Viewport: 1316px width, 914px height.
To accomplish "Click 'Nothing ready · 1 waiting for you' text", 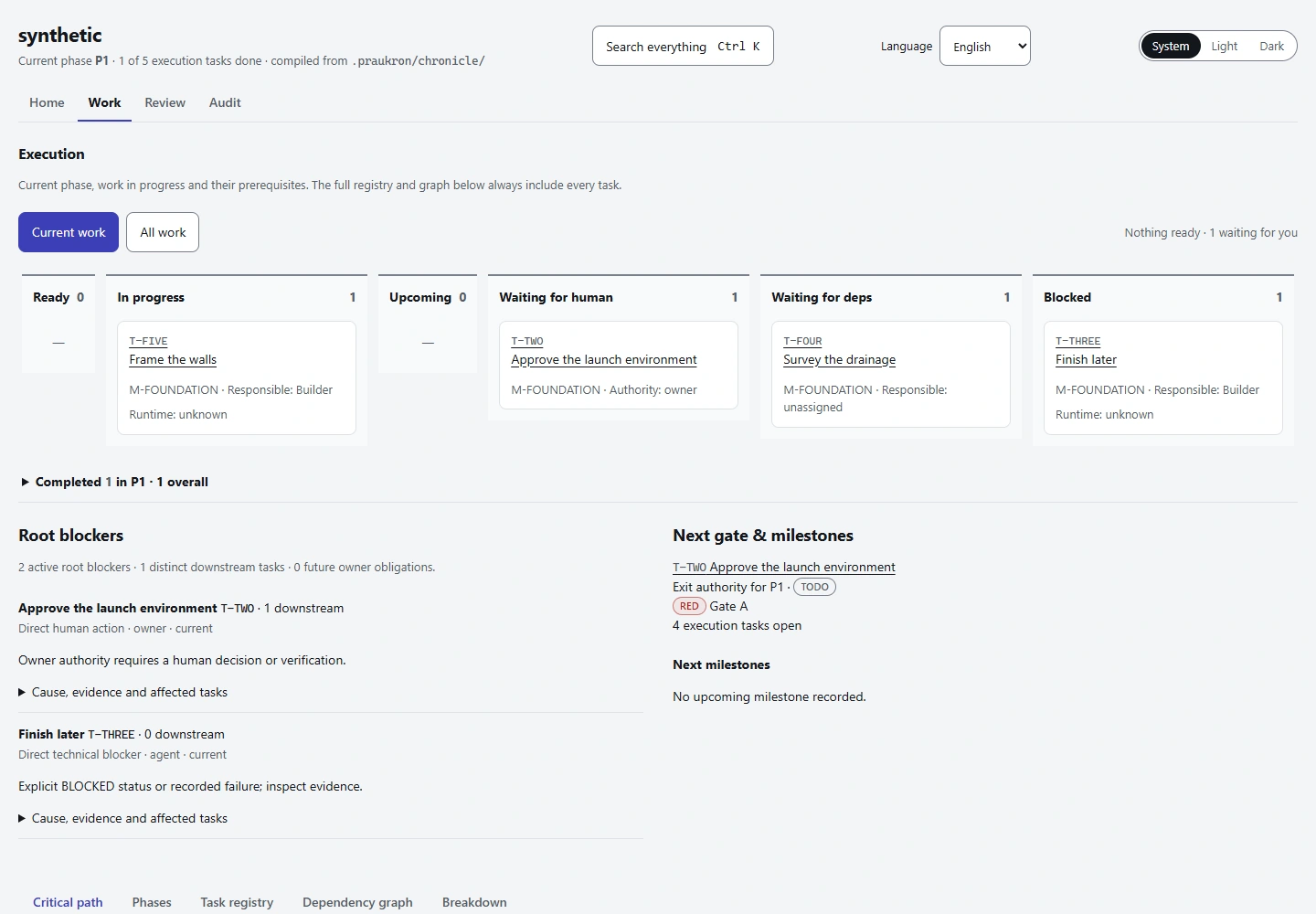I will (1211, 232).
